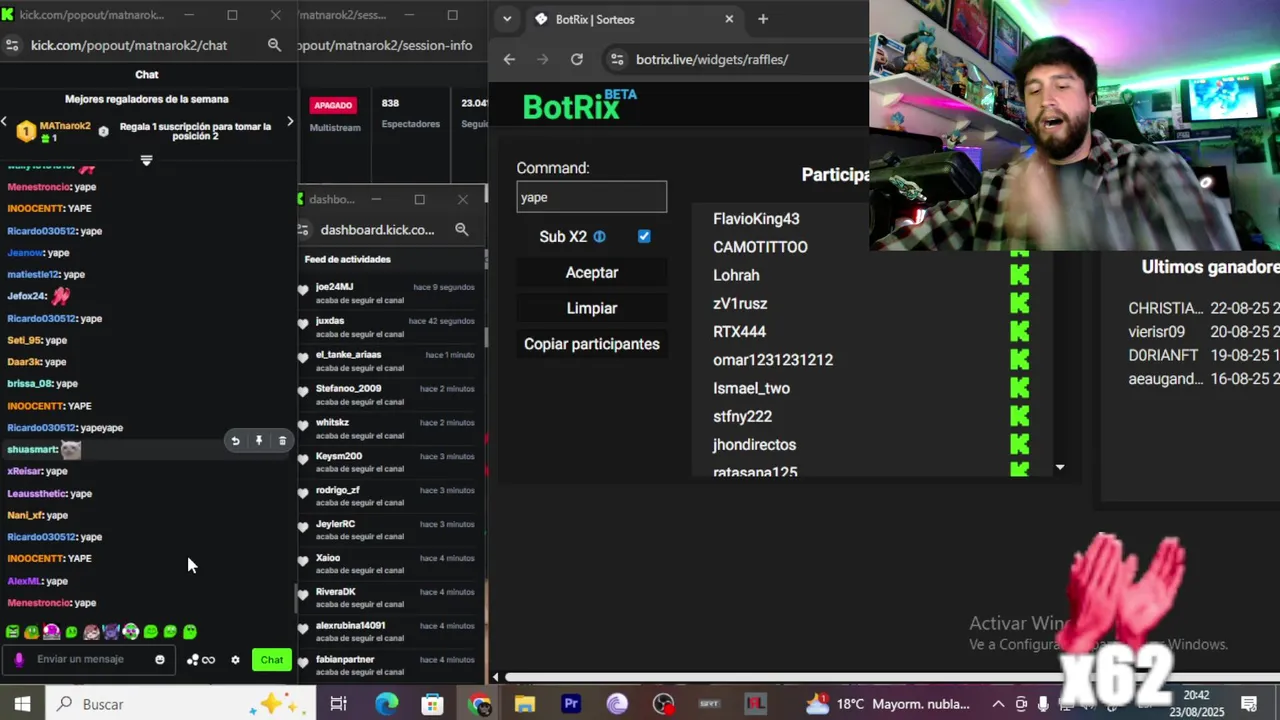Click username AlexML in chat
Screen dimensions: 1280x720
pos(24,581)
